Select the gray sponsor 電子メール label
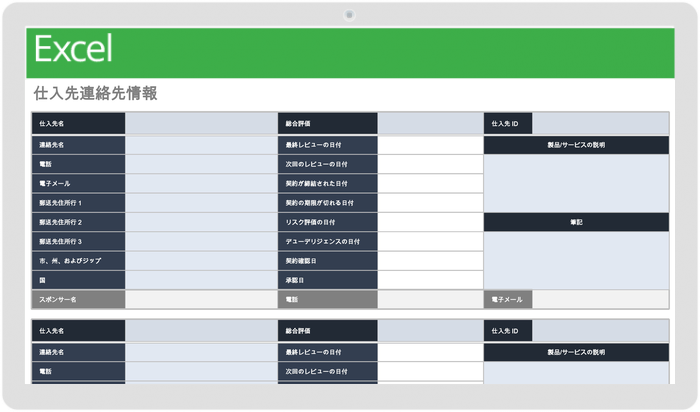 (507, 300)
